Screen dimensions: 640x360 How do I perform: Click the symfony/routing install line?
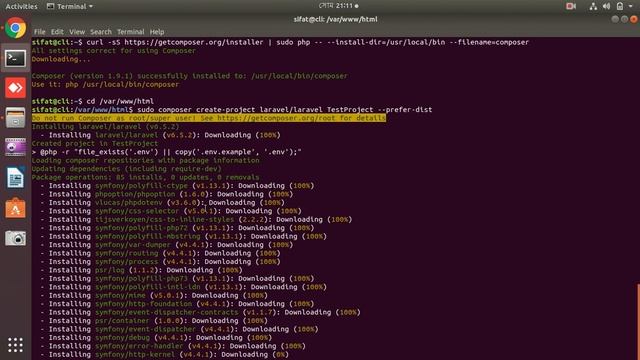[x=160, y=253]
